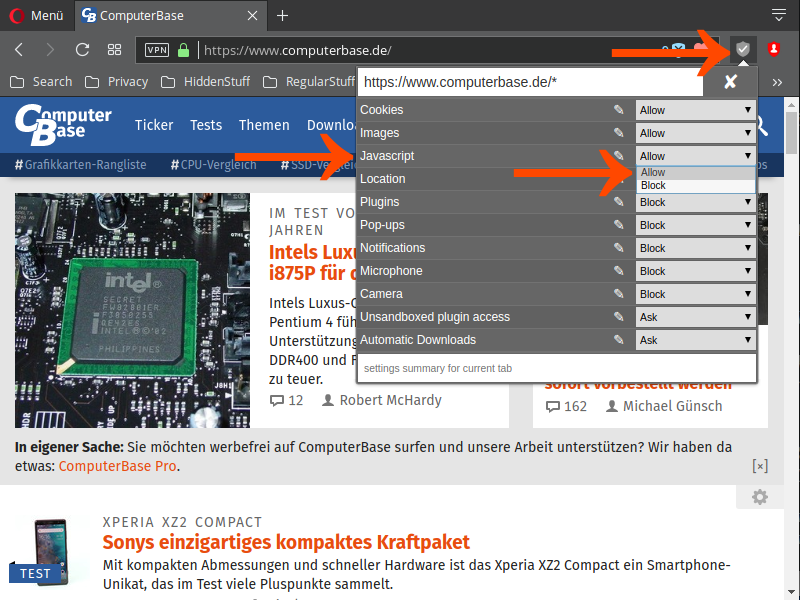The height and width of the screenshot is (600, 800).
Task: Choose Allow in the Javascript option list
Action: pyautogui.click(x=696, y=172)
